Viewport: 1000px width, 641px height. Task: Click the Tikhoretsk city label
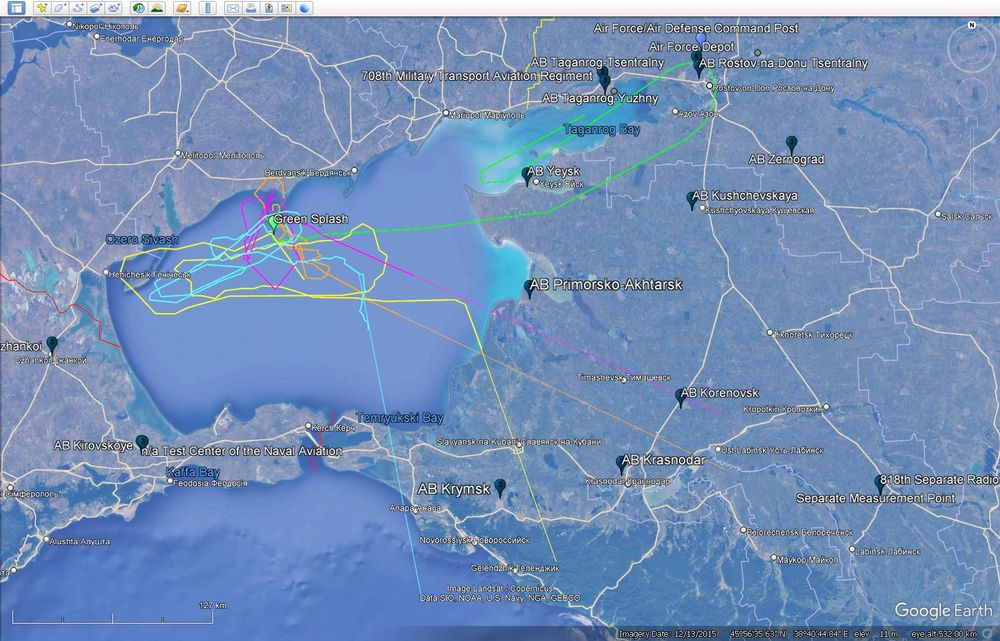813,335
